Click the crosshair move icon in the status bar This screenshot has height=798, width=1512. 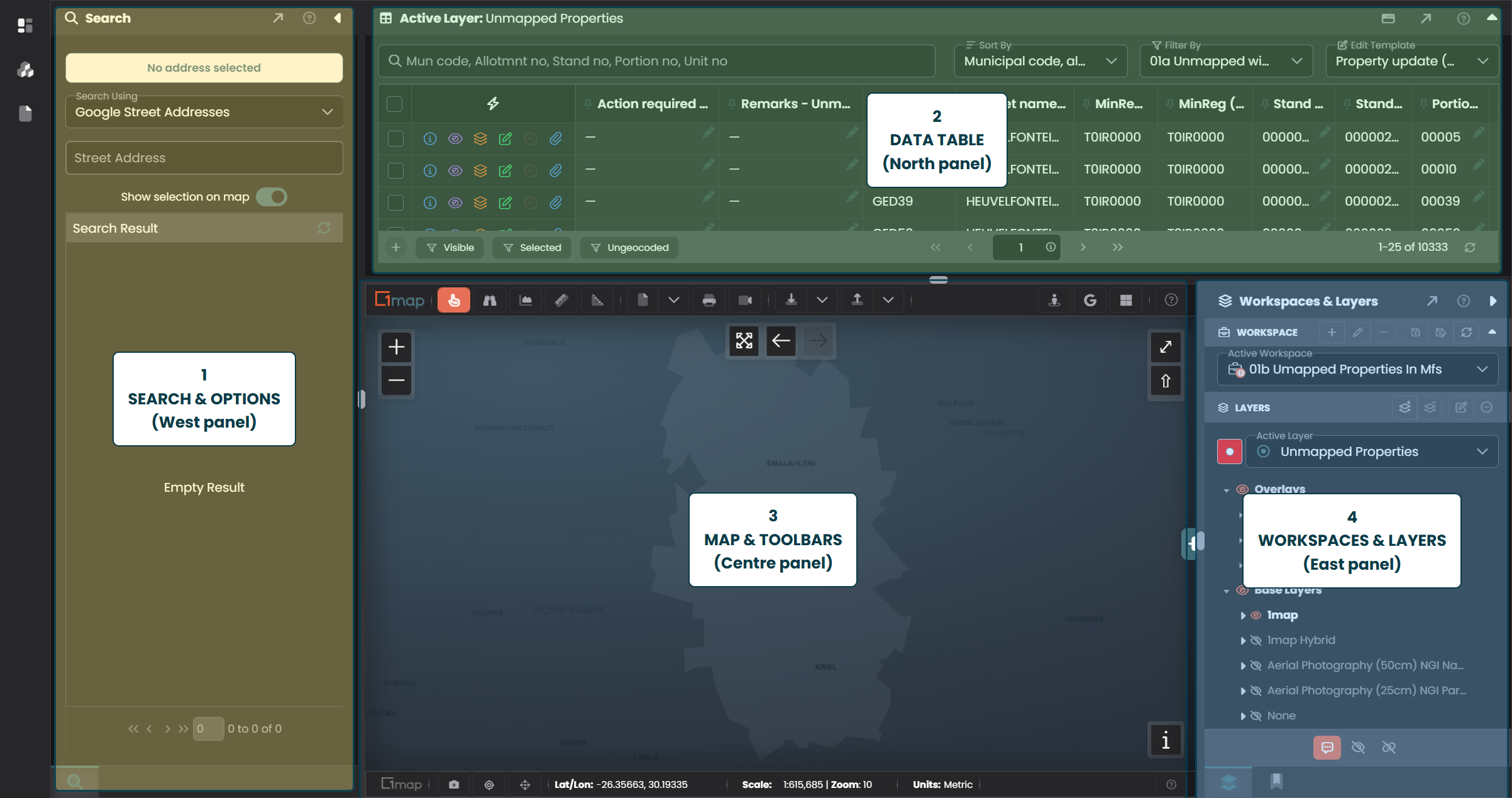coord(525,784)
